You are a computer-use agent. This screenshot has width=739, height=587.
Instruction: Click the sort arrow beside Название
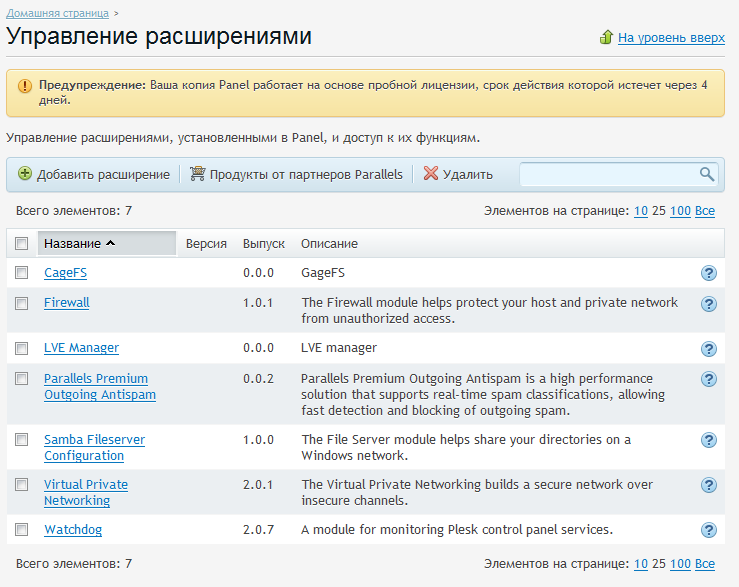[x=110, y=243]
